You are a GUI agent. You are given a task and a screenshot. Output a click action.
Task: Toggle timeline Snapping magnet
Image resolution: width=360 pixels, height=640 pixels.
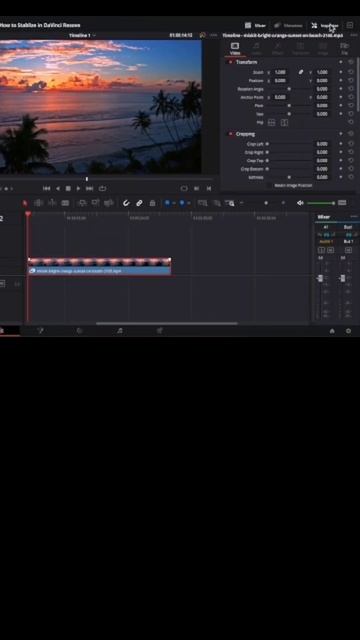coord(126,203)
